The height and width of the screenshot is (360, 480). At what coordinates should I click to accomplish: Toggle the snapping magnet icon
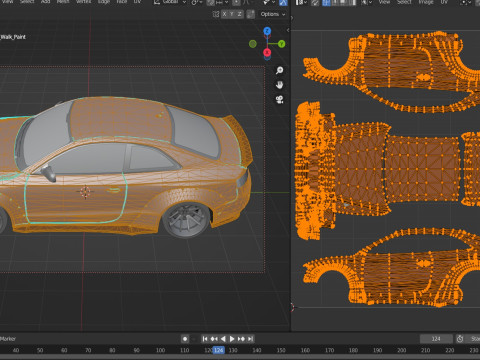pyautogui.click(x=211, y=2)
